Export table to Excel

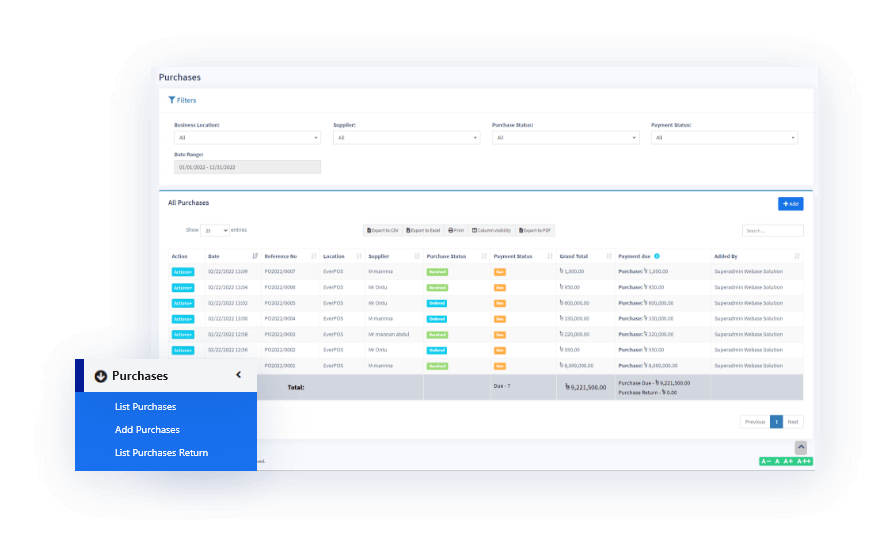coord(423,230)
